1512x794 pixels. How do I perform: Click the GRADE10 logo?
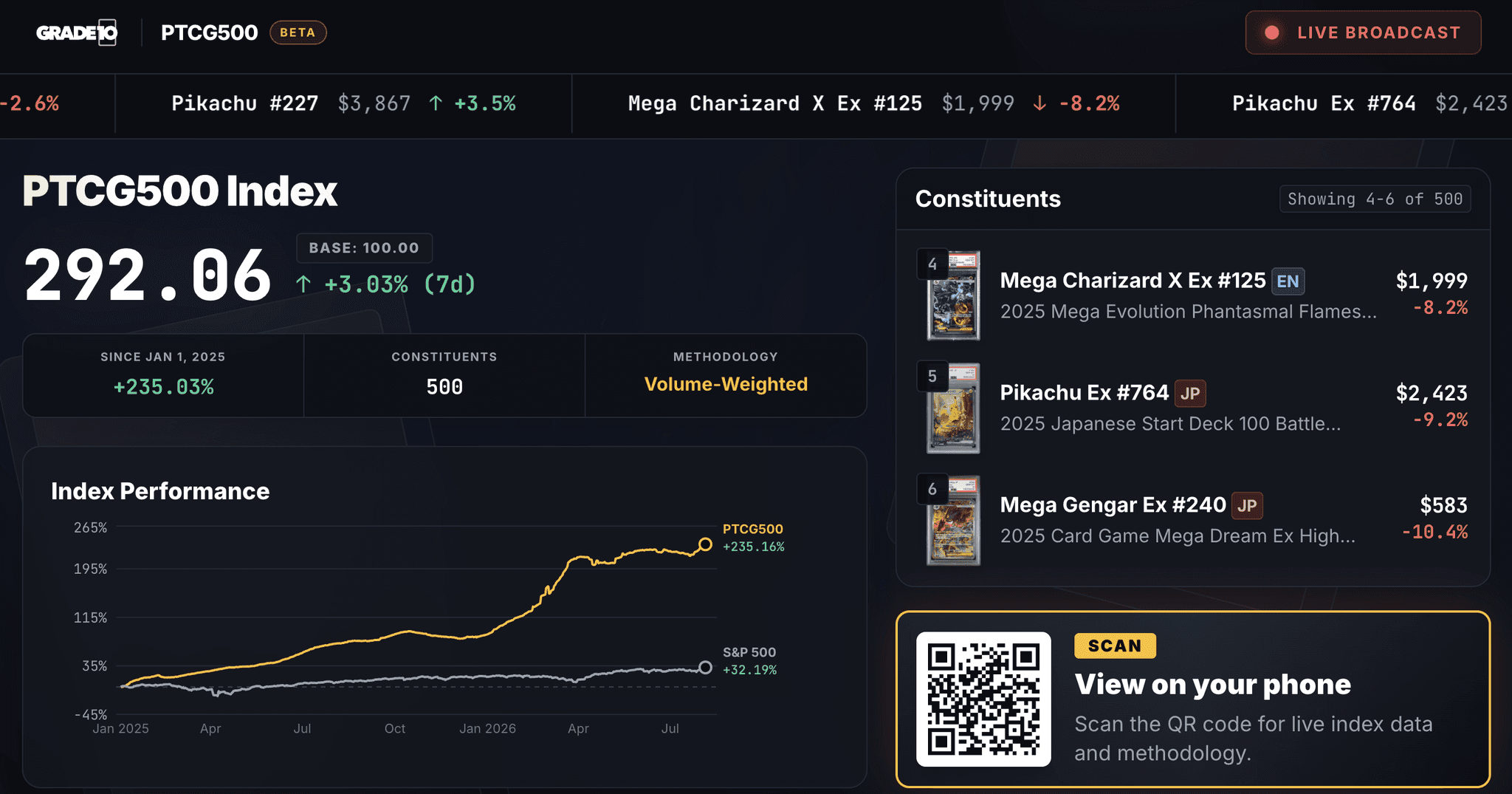(x=77, y=32)
